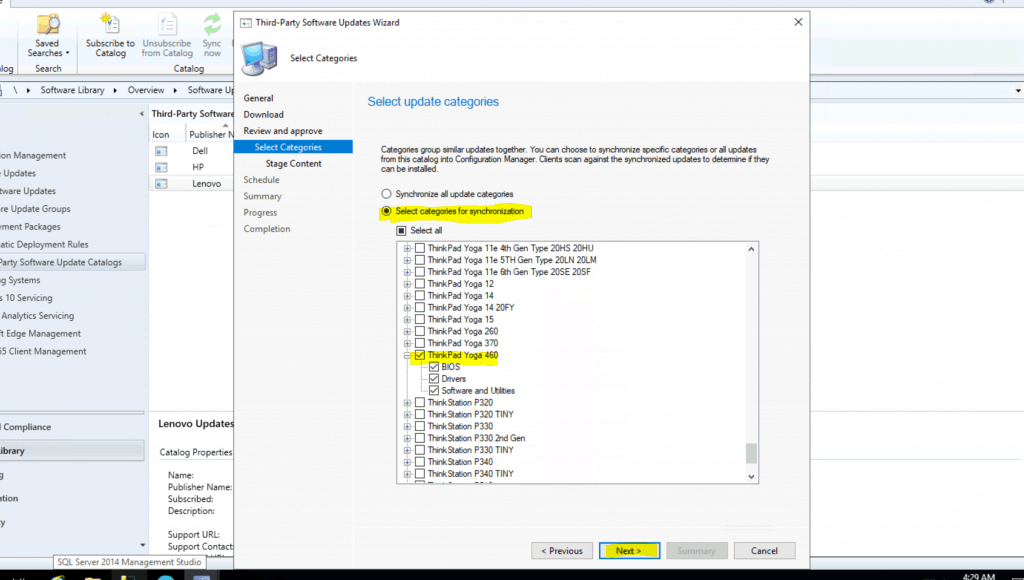This screenshot has width=1024, height=580.
Task: Check the ThinkPad Yoga 370 checkbox
Action: point(420,344)
